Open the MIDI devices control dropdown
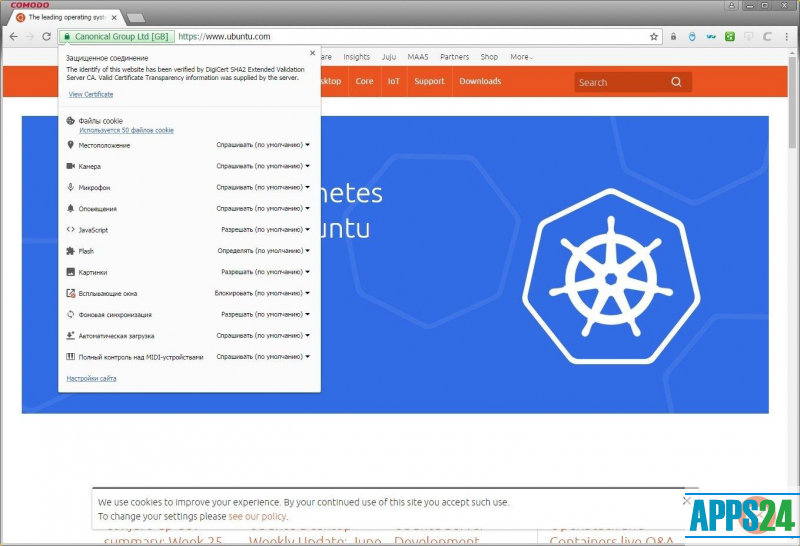Viewport: 800px width, 546px height. 263,357
